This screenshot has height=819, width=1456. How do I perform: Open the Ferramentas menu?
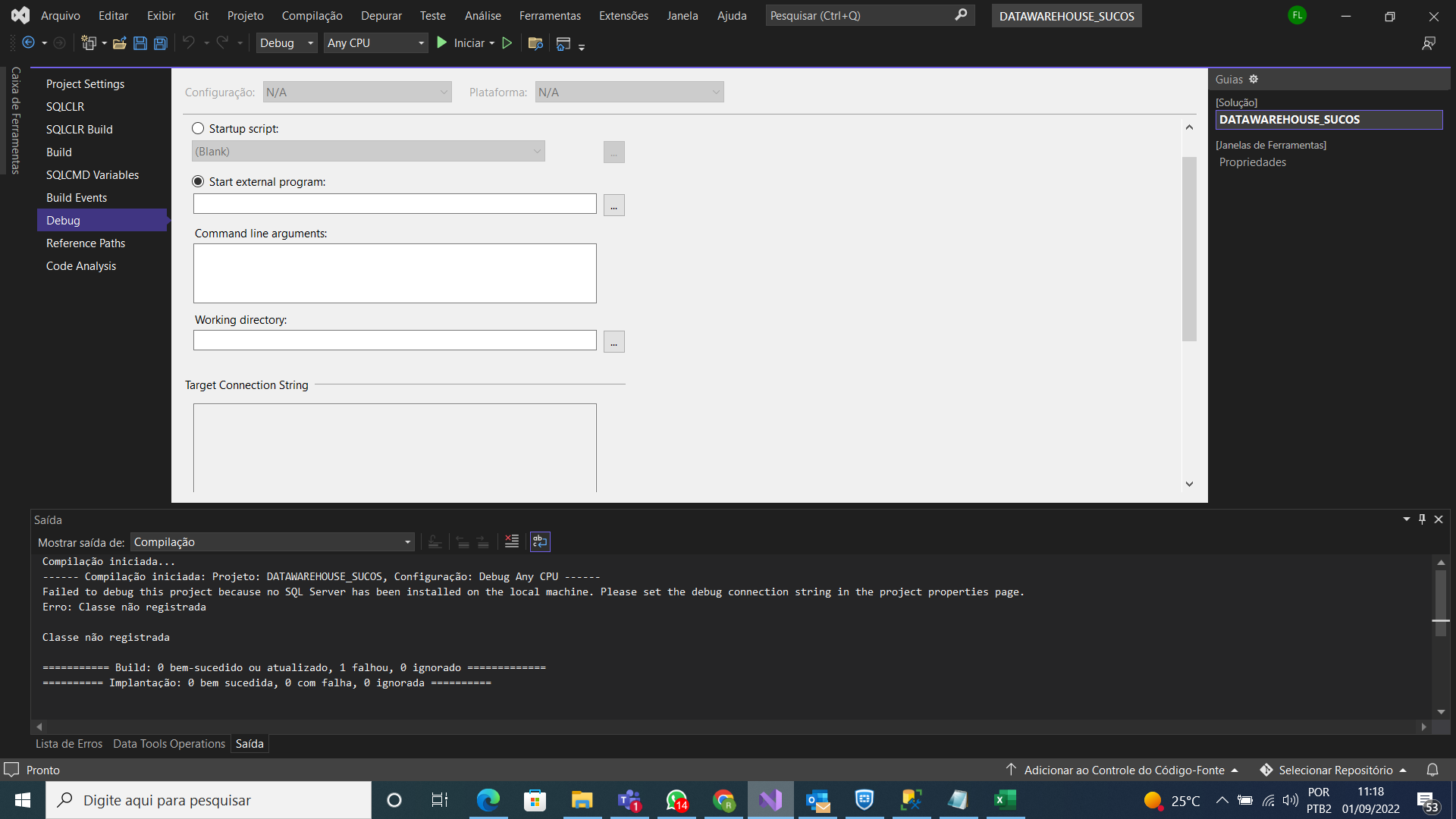point(550,15)
